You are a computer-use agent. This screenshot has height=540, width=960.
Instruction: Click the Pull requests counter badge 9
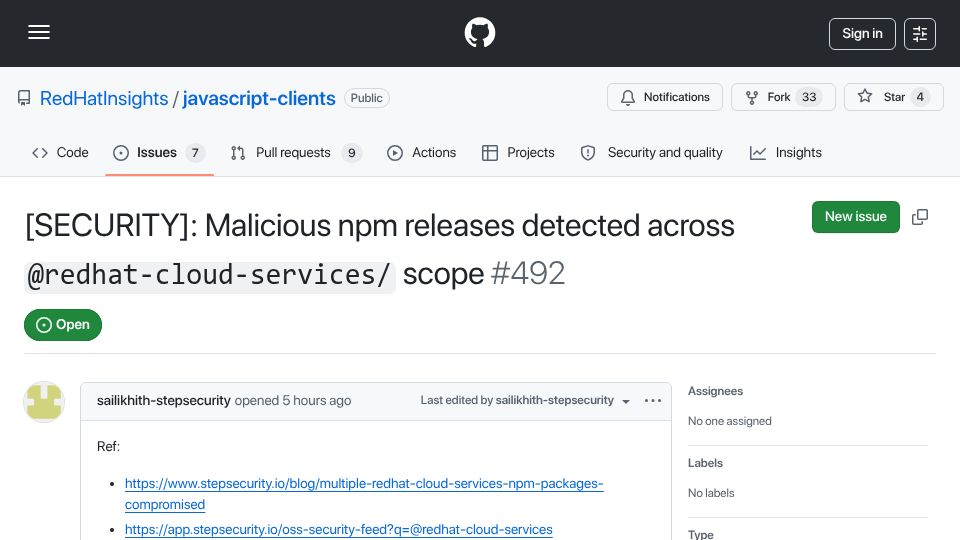351,152
